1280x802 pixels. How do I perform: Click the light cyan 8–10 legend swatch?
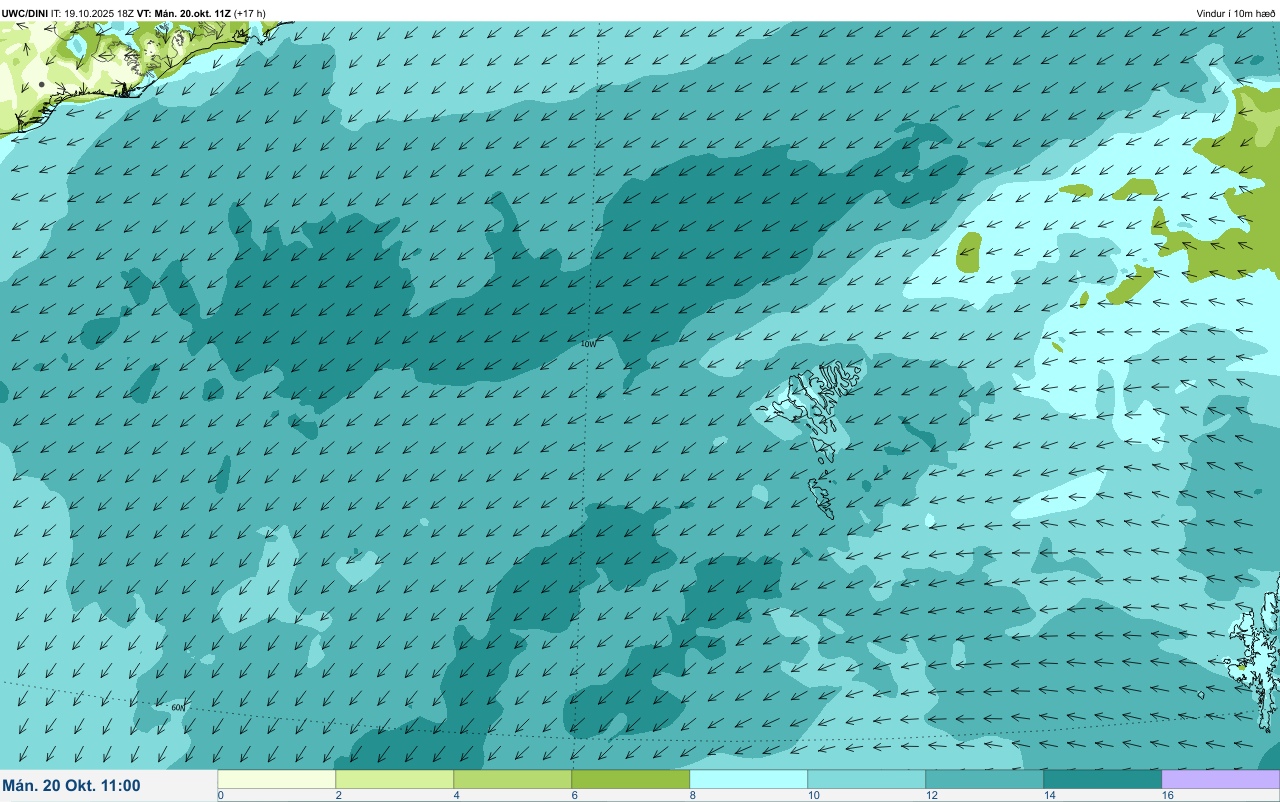point(749,779)
